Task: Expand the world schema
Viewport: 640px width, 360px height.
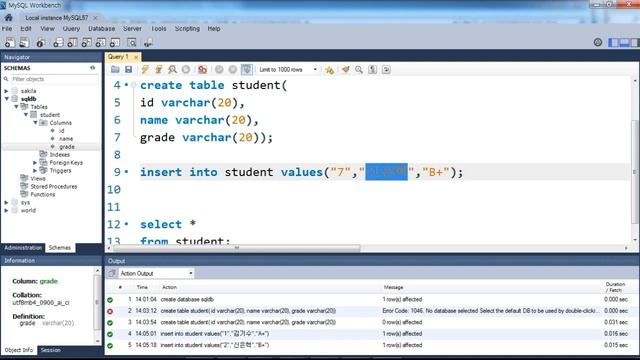Action: 6,211
